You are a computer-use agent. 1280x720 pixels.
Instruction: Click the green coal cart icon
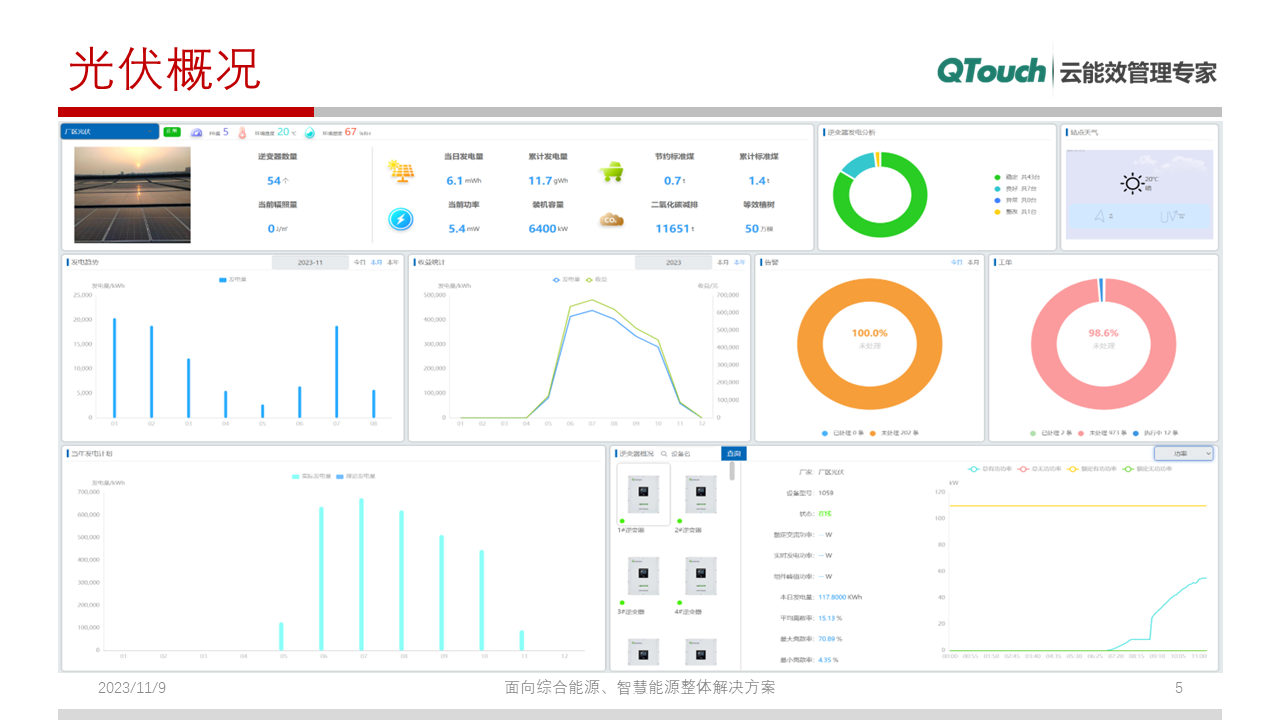[x=611, y=172]
